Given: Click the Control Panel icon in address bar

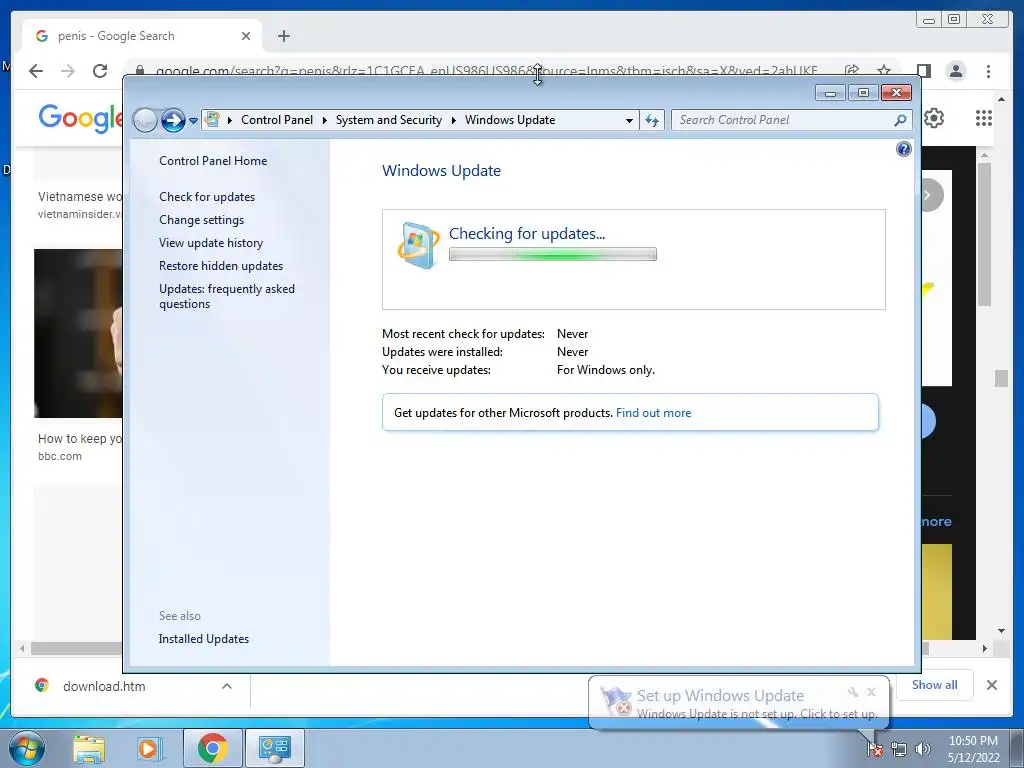Looking at the screenshot, I should pyautogui.click(x=212, y=120).
